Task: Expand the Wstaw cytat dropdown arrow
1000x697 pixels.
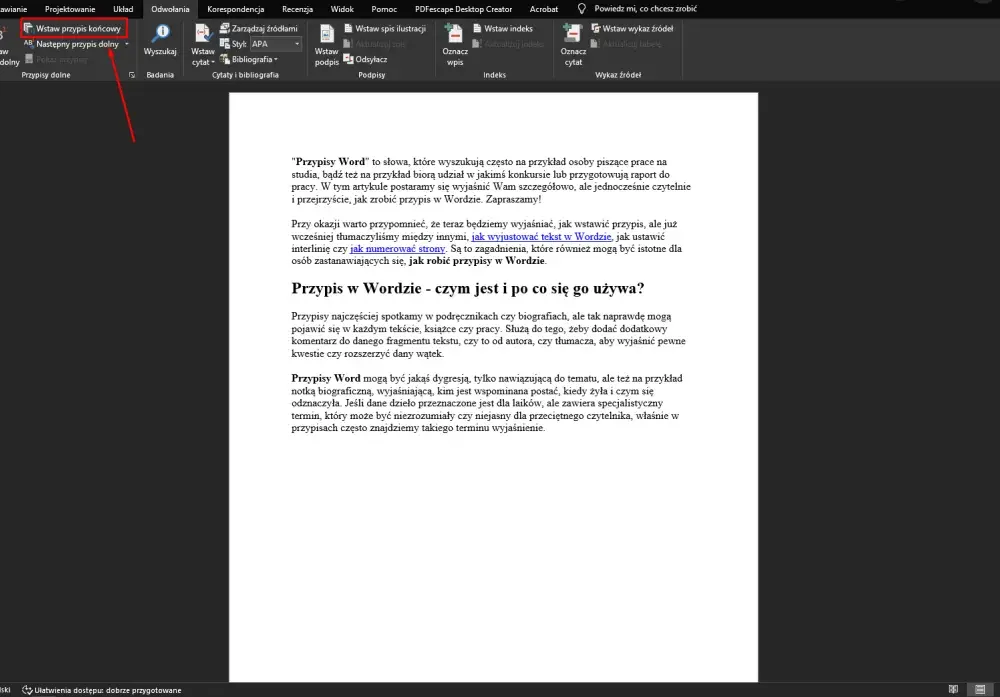Action: click(x=213, y=62)
